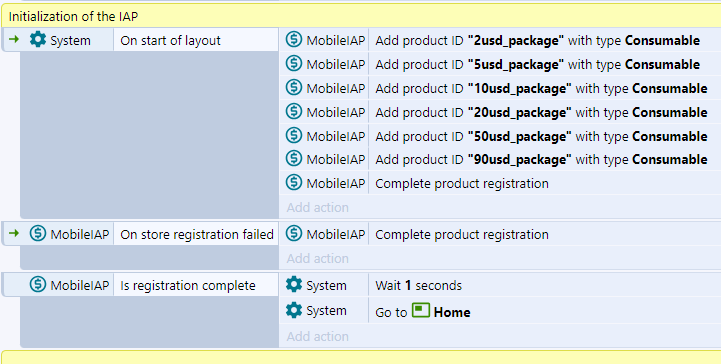Click System gear icon in start of layout condition
The image size is (721, 364).
pos(38,40)
